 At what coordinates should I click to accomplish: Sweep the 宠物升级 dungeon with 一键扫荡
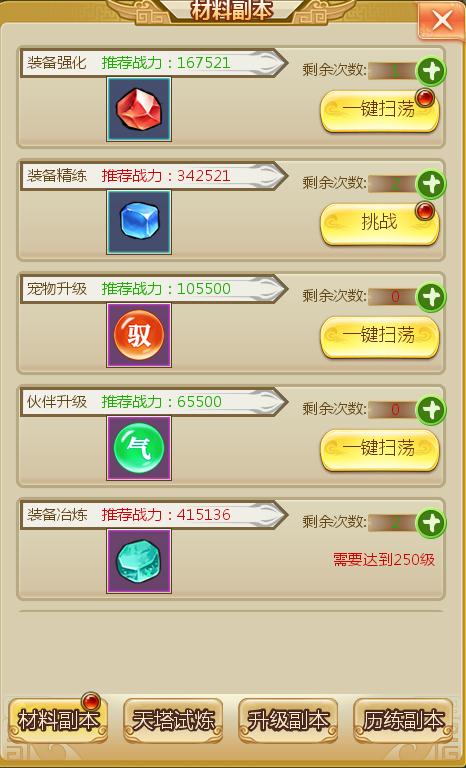click(x=380, y=336)
